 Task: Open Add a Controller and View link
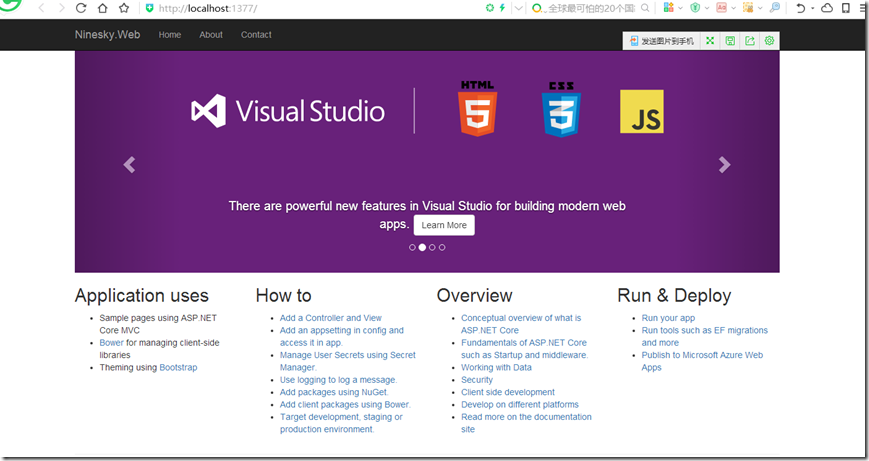pyautogui.click(x=331, y=318)
